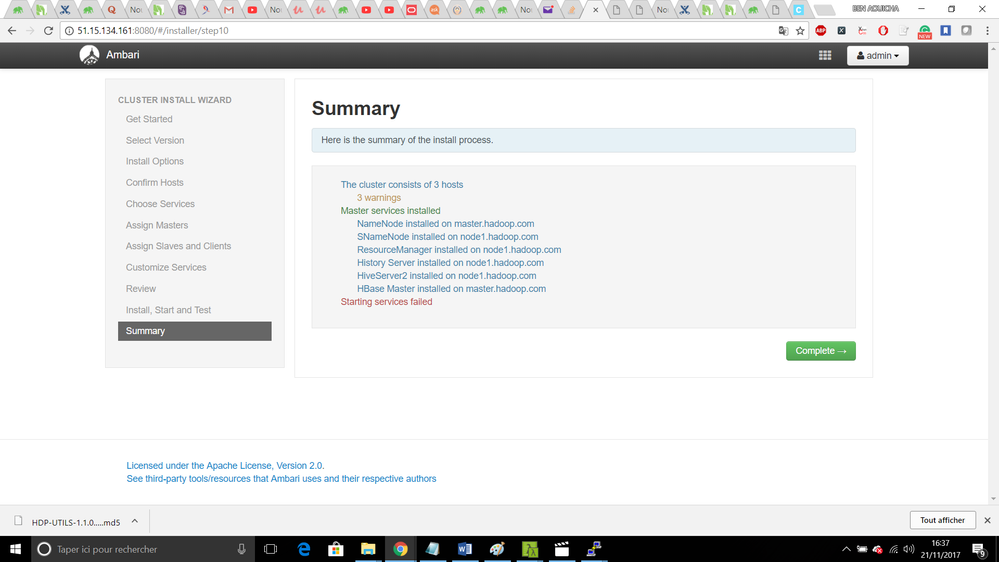Show hidden system tray icons
This screenshot has width=999, height=562.
coord(846,549)
